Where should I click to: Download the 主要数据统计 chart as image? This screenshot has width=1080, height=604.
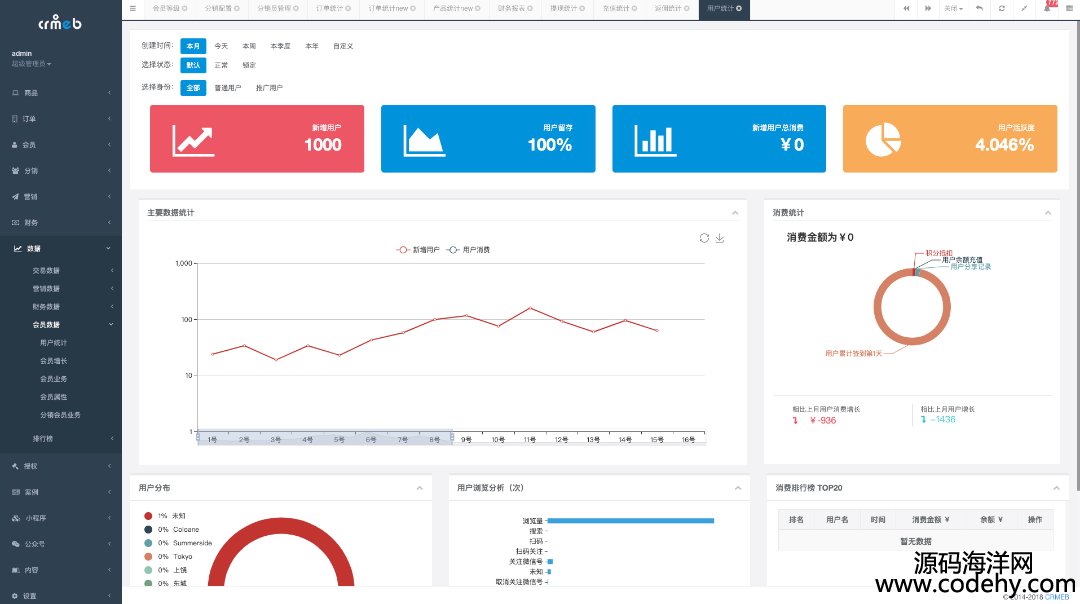[x=720, y=238]
